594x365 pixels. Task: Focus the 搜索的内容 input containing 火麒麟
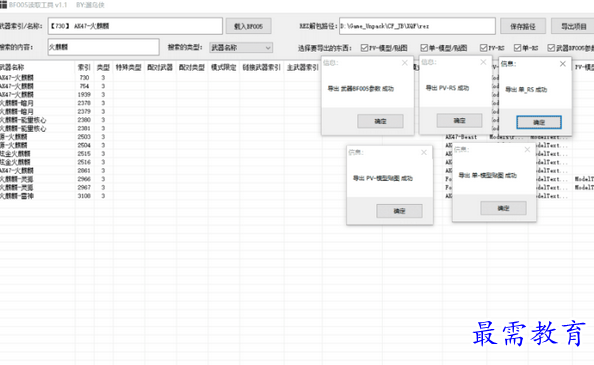103,47
